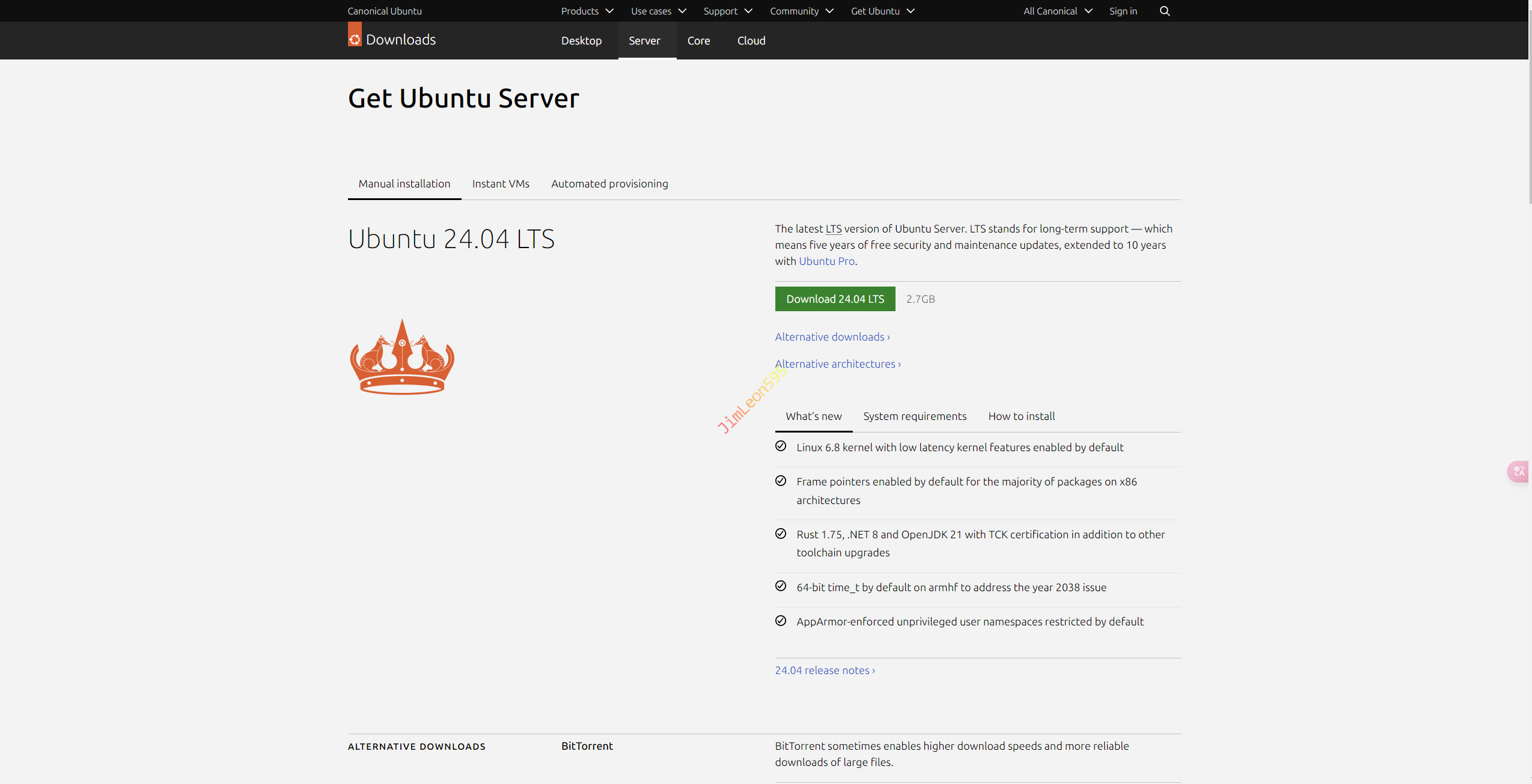Click checkmark icon beside Linux 6.8 kernel
Image resolution: width=1532 pixels, height=784 pixels.
780,446
